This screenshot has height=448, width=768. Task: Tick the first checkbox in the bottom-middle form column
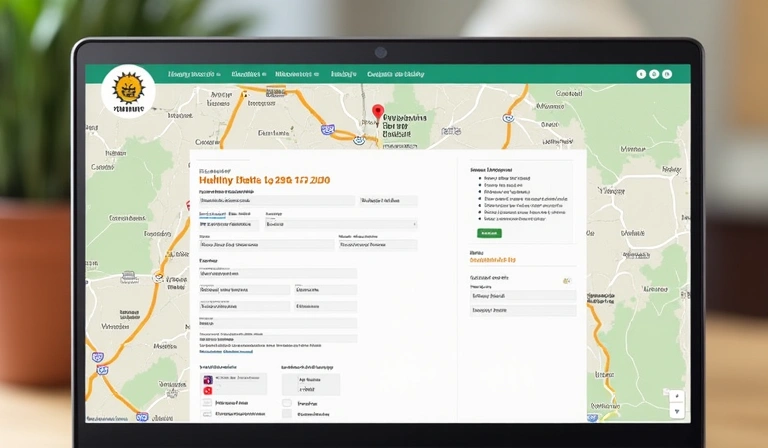coord(287,402)
